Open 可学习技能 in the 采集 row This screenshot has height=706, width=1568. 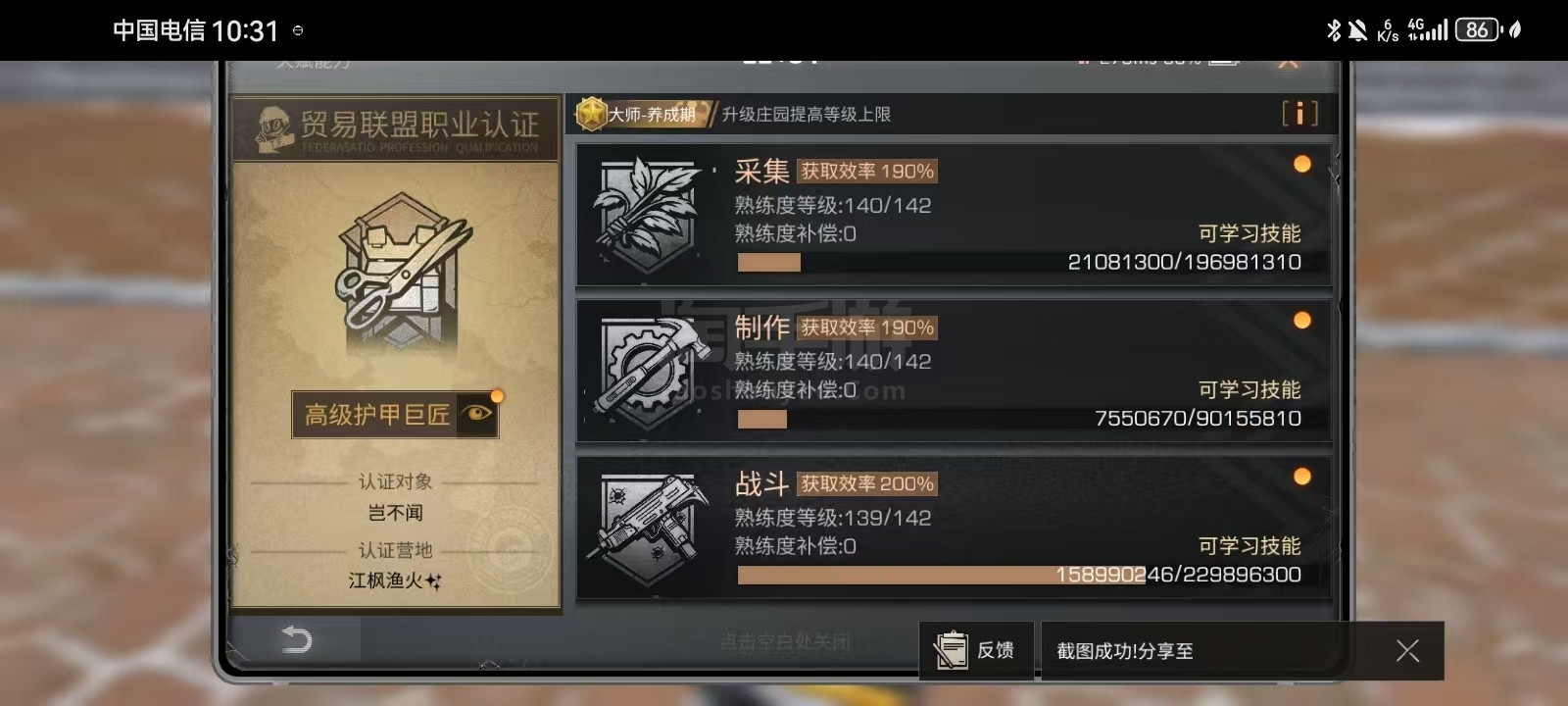click(x=1249, y=233)
